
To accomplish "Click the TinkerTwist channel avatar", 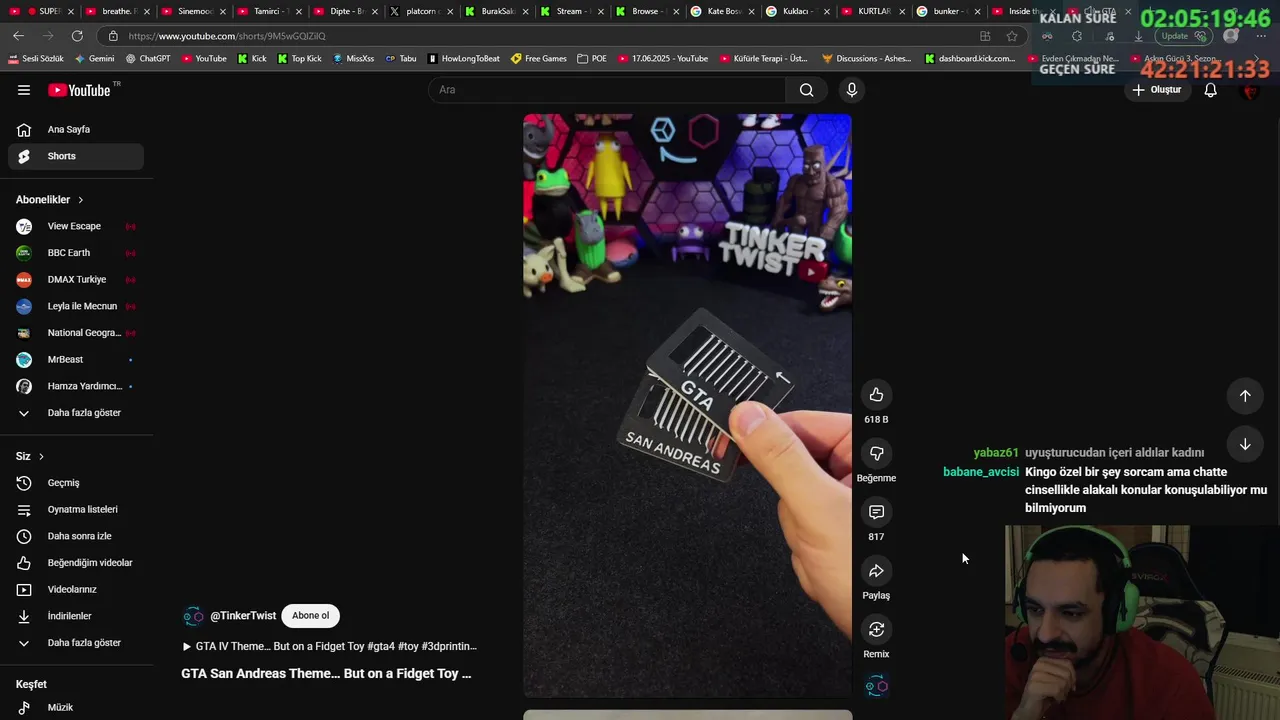I will click(x=193, y=616).
